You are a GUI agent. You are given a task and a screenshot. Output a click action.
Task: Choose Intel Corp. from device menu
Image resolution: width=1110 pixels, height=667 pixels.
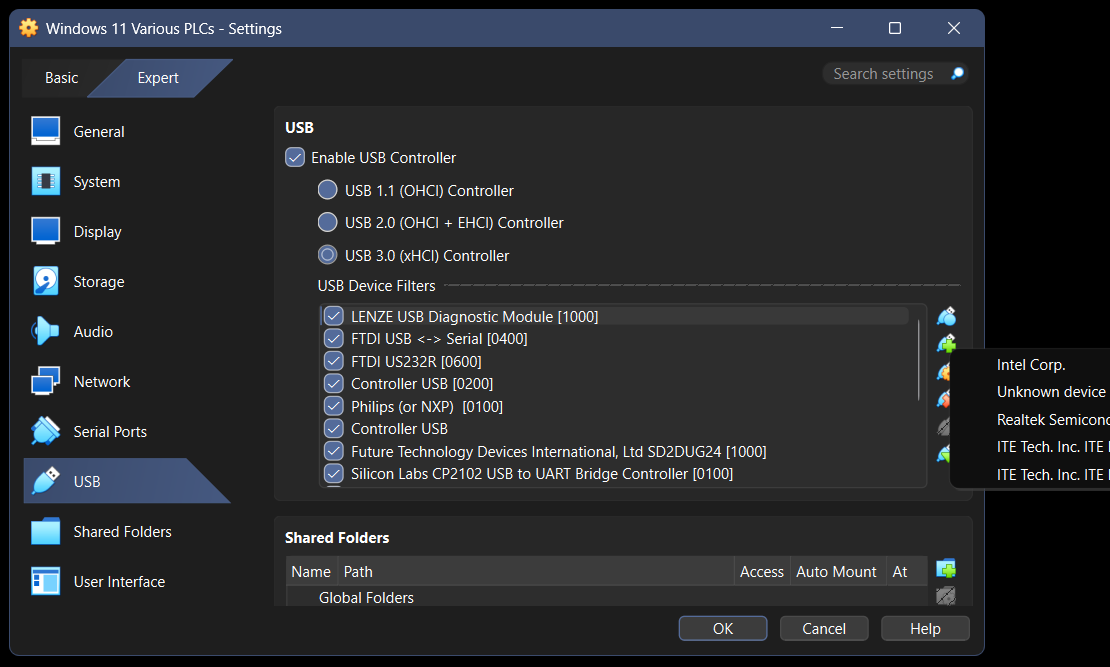point(1031,365)
